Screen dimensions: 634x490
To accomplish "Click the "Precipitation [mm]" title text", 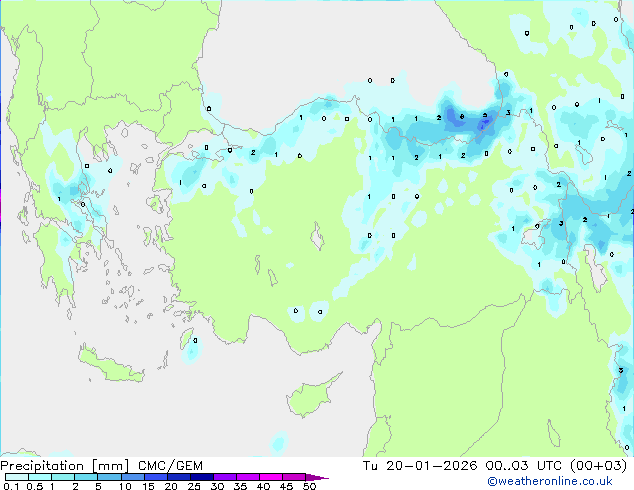I will [65, 466].
